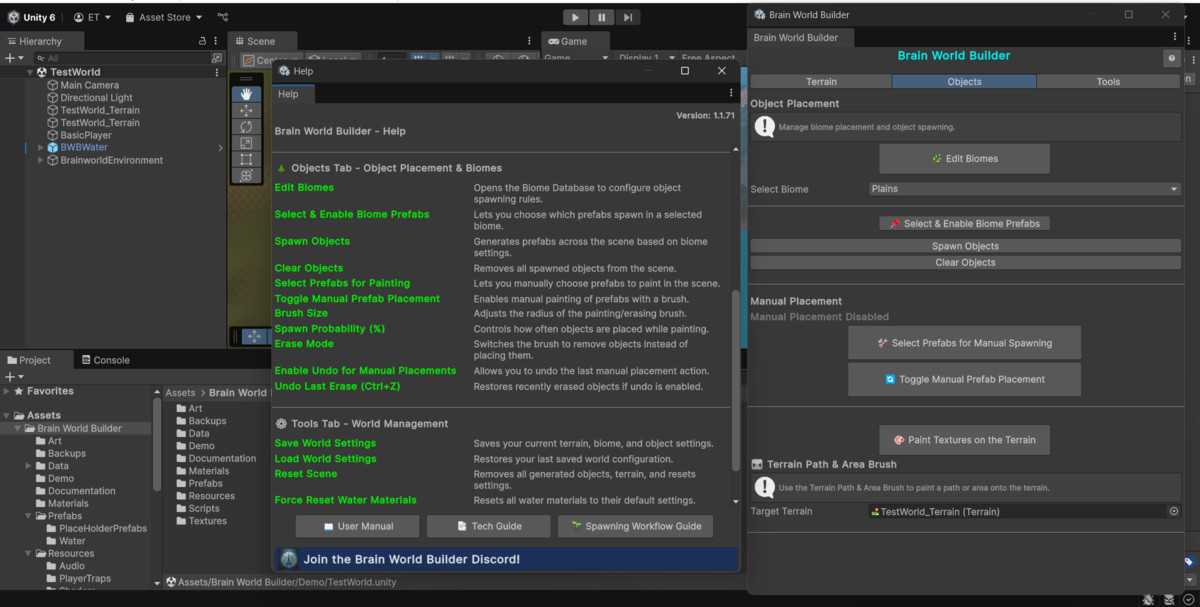Click the move gizmo at scene overlay bottom
1200x607 pixels.
tap(254, 336)
